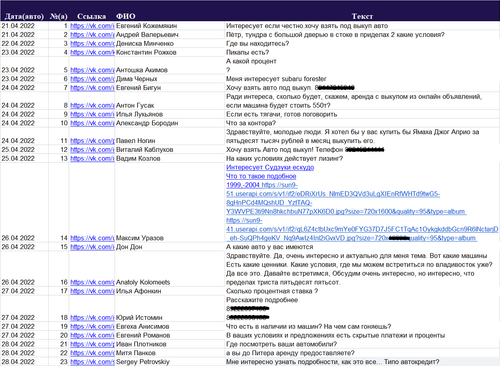Select the cell 'Митя Панков'
The width and height of the screenshot is (500, 366).
[136, 353]
